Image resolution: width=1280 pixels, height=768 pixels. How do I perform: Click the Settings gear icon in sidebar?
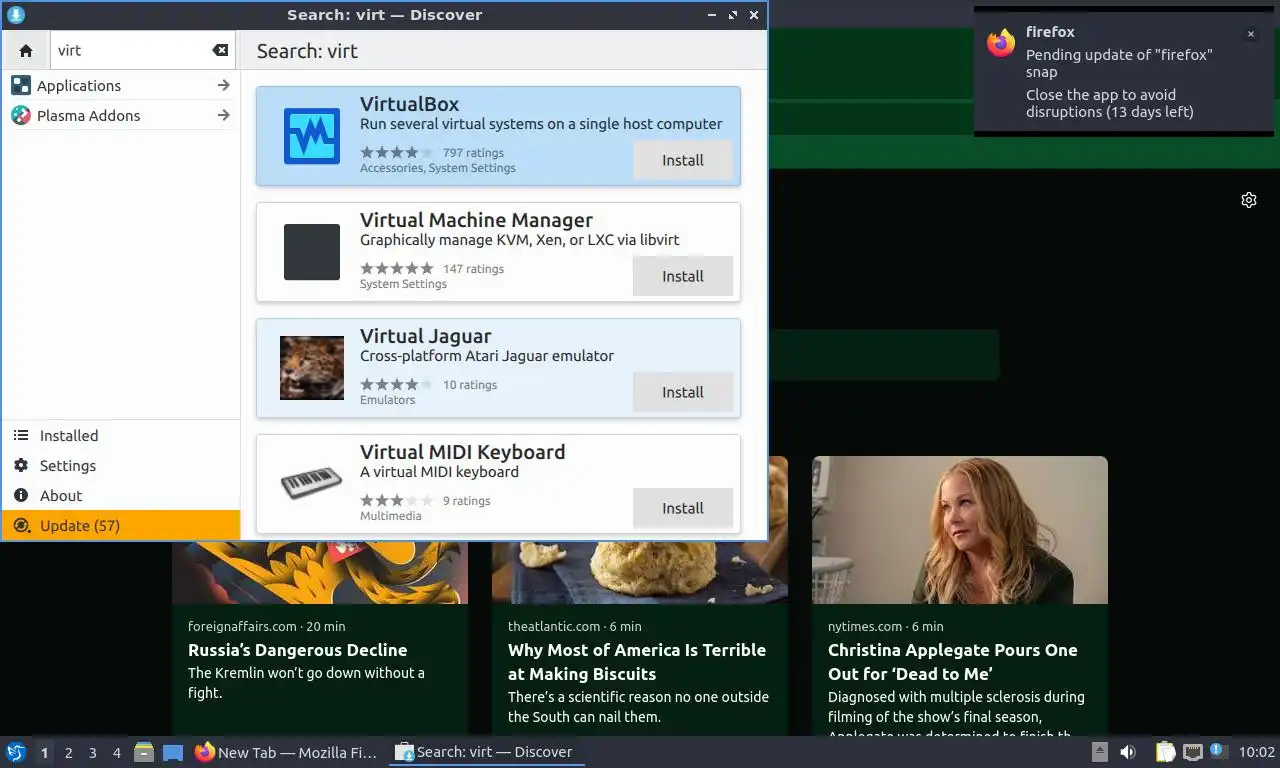(x=20, y=466)
